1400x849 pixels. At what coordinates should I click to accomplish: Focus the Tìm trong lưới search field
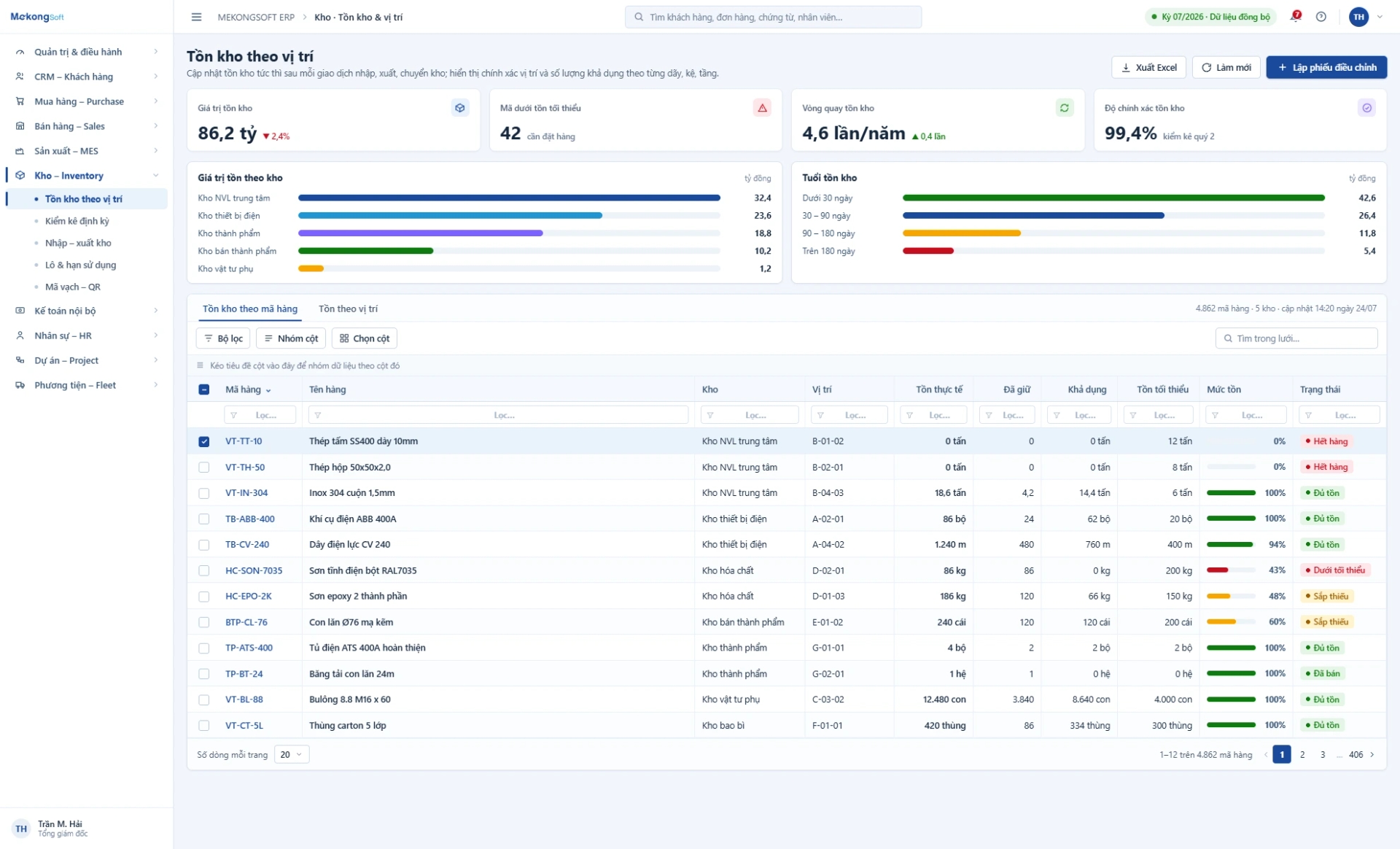point(1296,338)
